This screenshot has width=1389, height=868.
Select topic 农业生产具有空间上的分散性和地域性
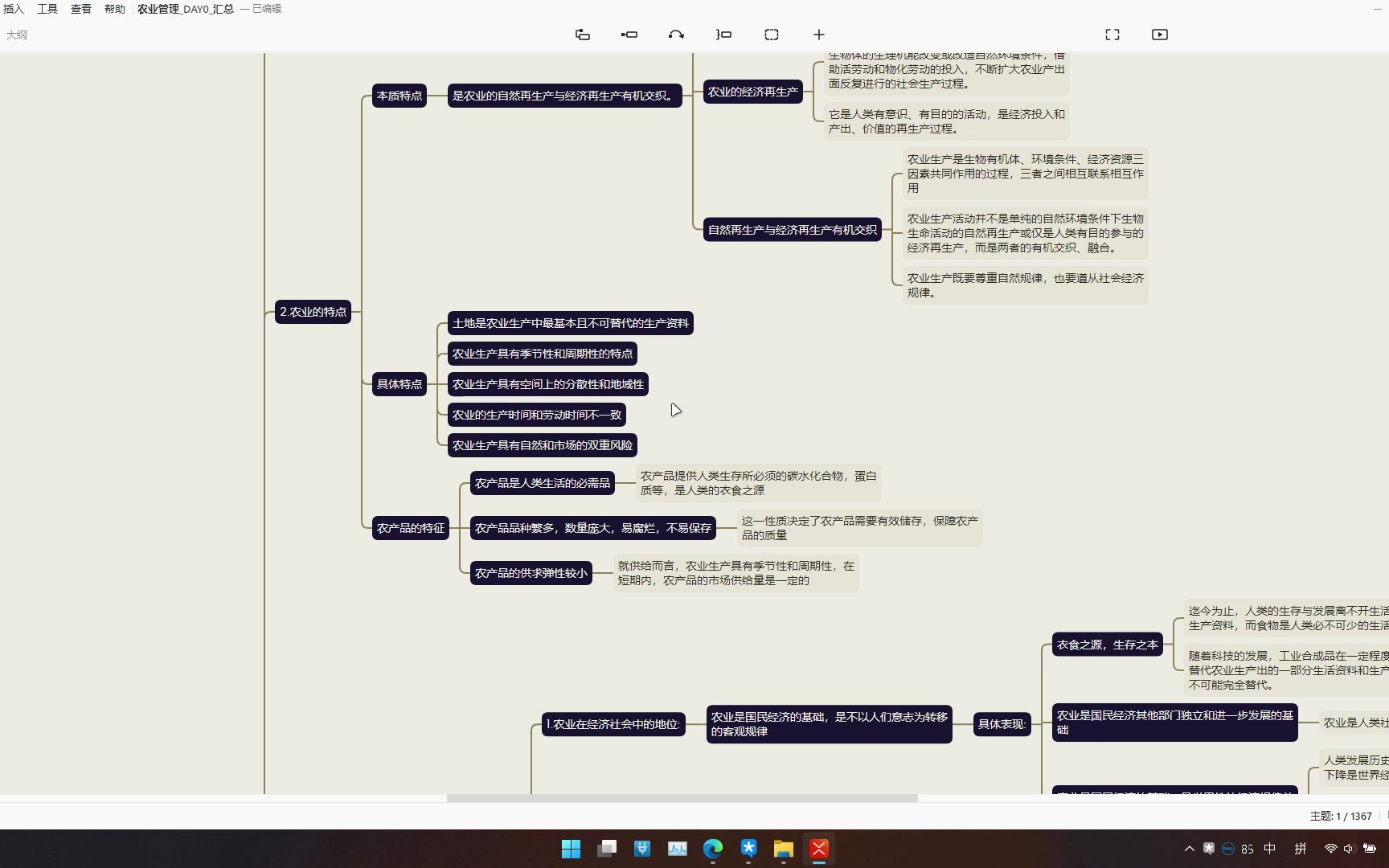click(548, 384)
